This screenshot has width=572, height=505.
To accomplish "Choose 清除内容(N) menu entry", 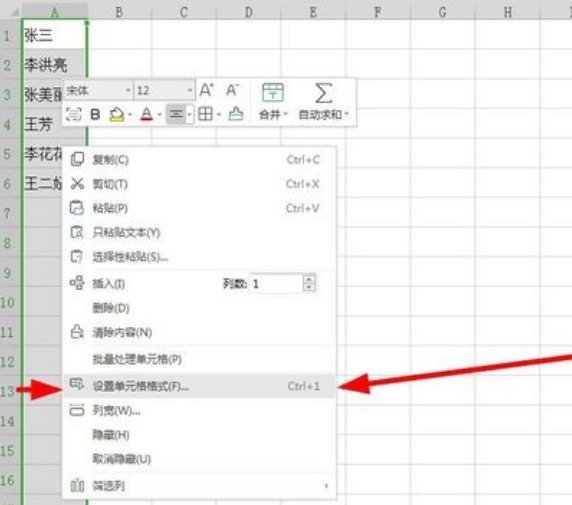I will point(199,332).
